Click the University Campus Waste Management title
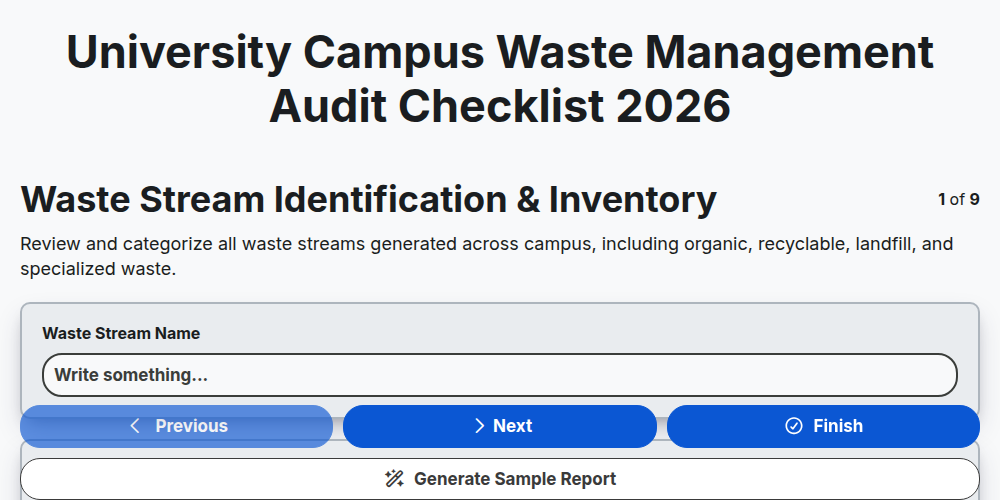This screenshot has width=1000, height=500. tap(500, 52)
